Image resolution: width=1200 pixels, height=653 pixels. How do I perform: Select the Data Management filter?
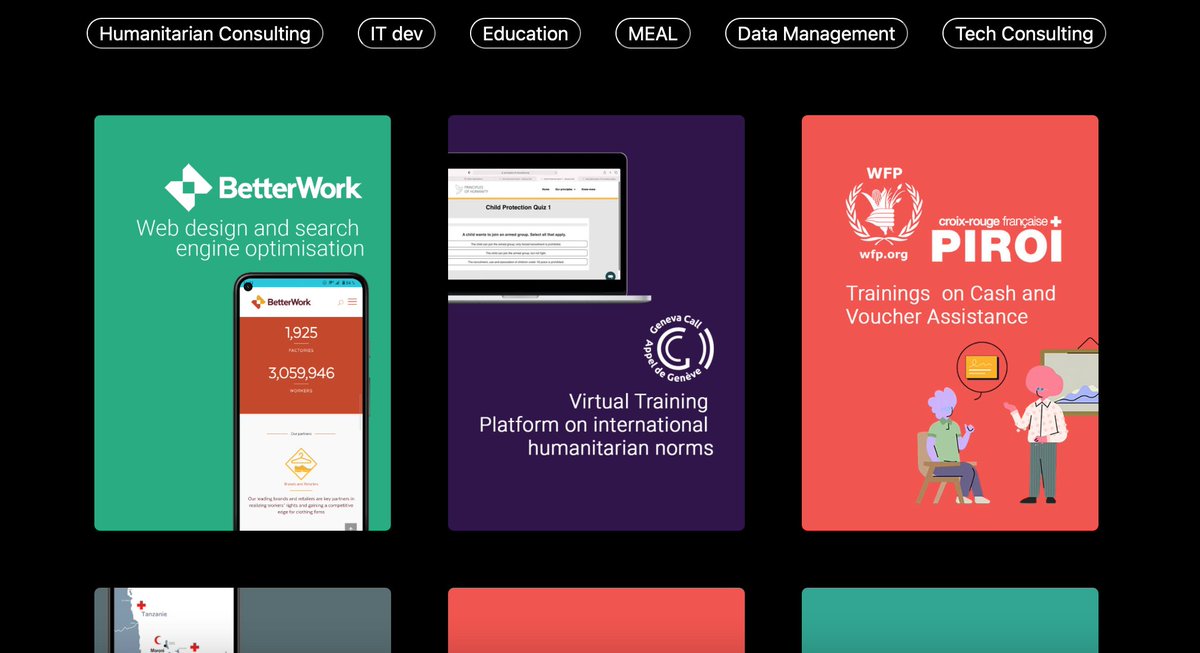[x=816, y=33]
